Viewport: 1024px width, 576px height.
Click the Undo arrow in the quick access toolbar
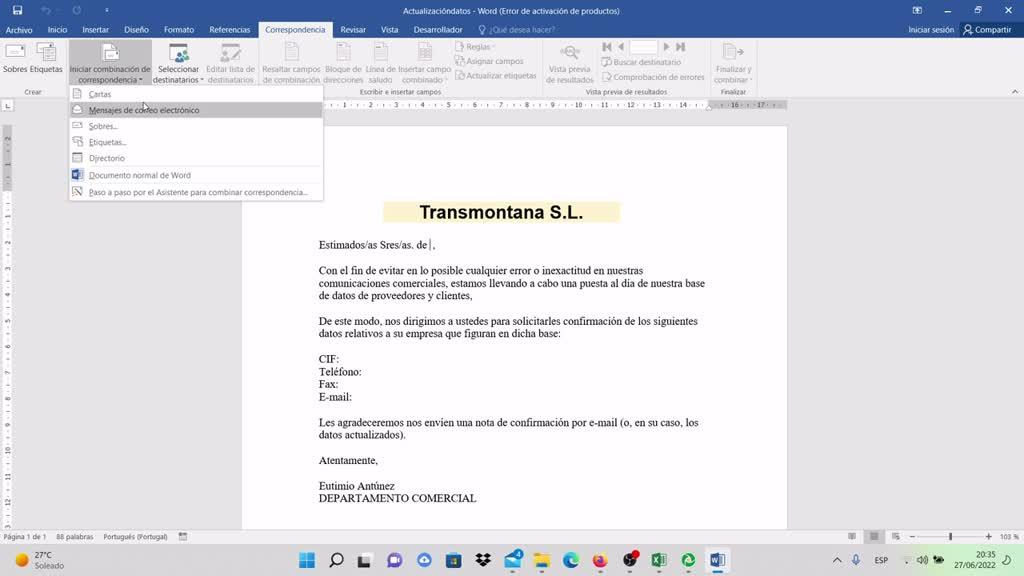coord(46,10)
